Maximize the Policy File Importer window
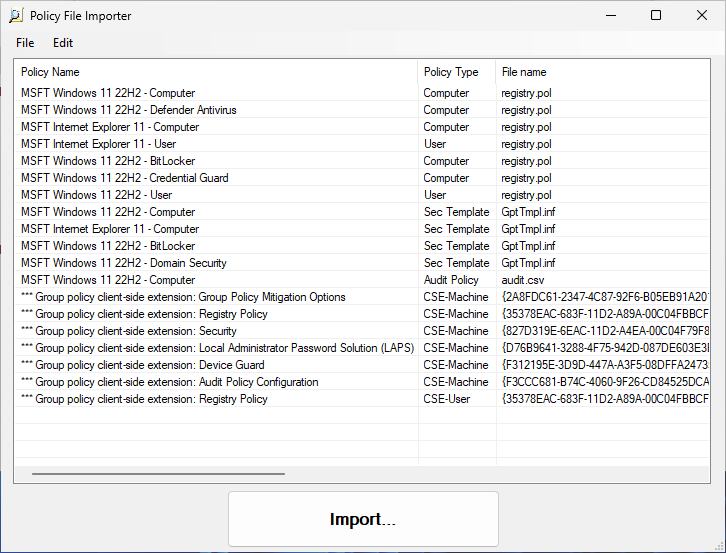This screenshot has width=726, height=553. pos(656,15)
